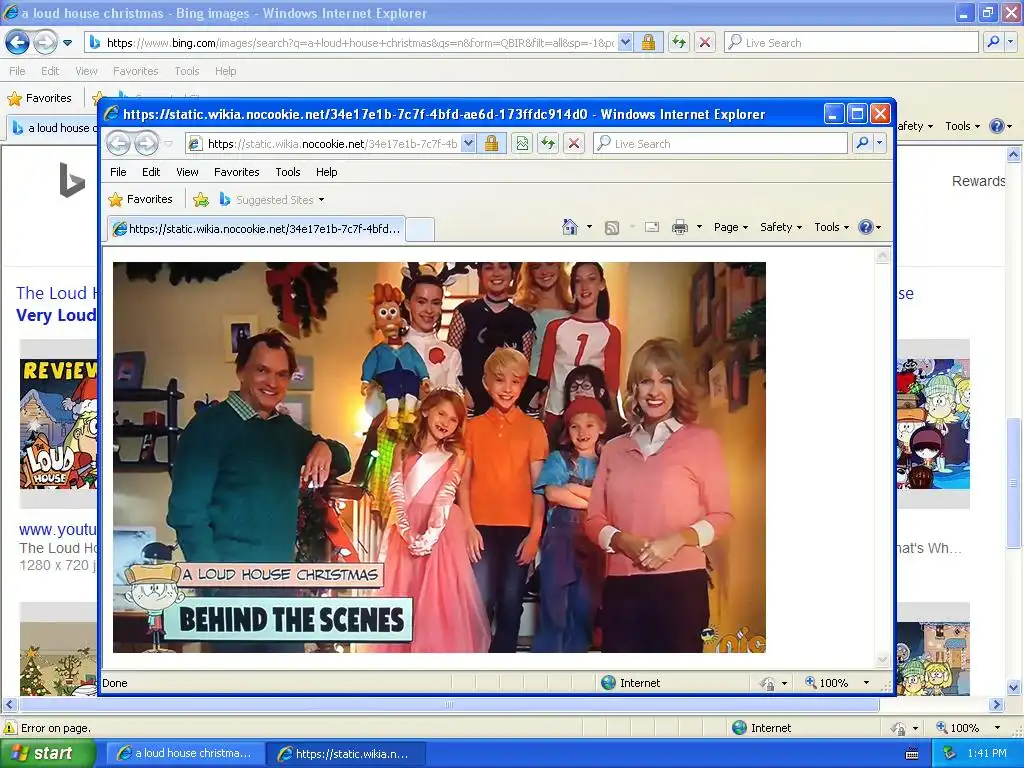Viewport: 1024px width, 768px height.
Task: Click the Stop button in the background Bing window
Action: point(705,42)
